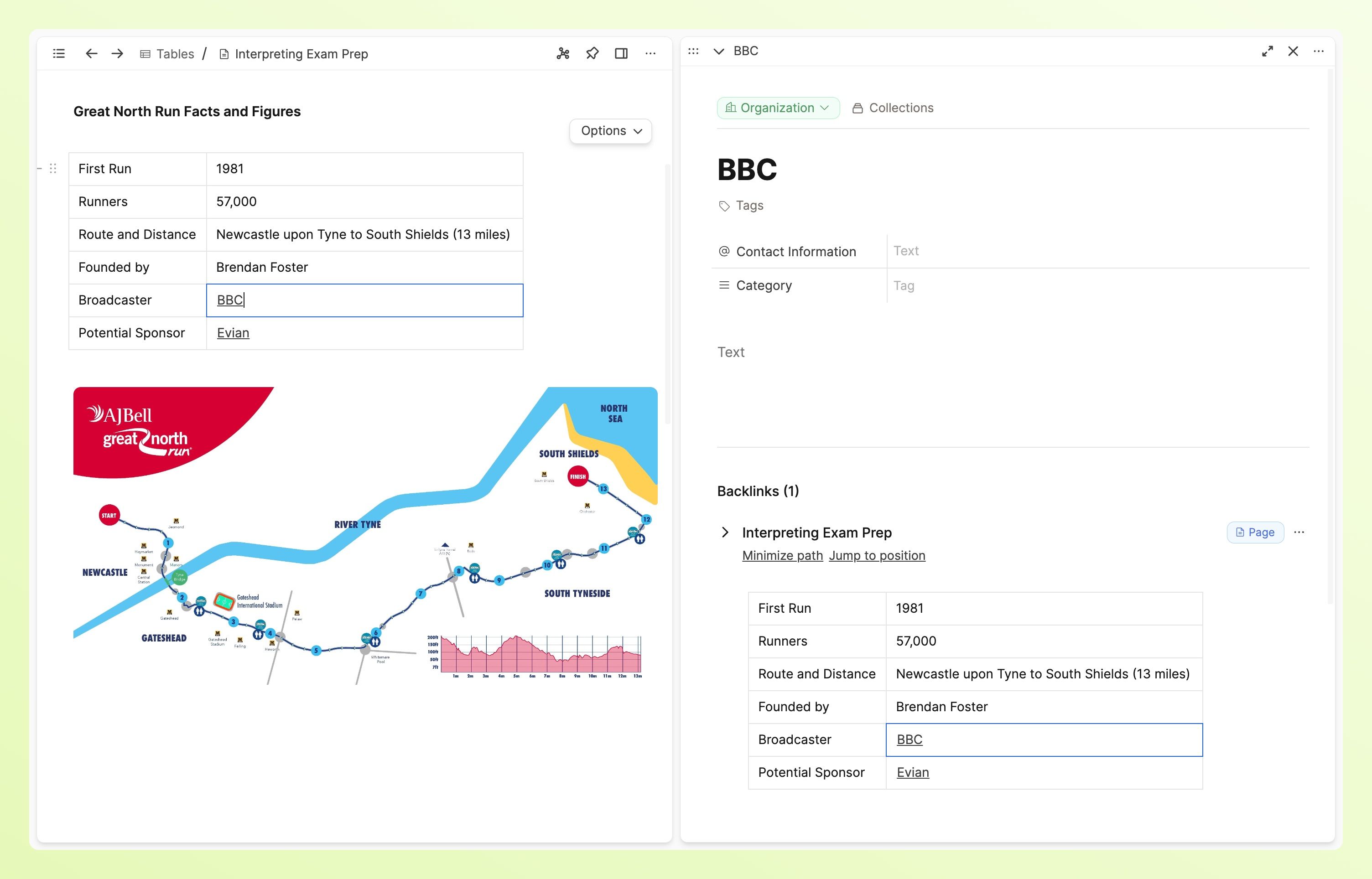The width and height of the screenshot is (1372, 879).
Task: Open the Options dropdown
Action: click(610, 131)
